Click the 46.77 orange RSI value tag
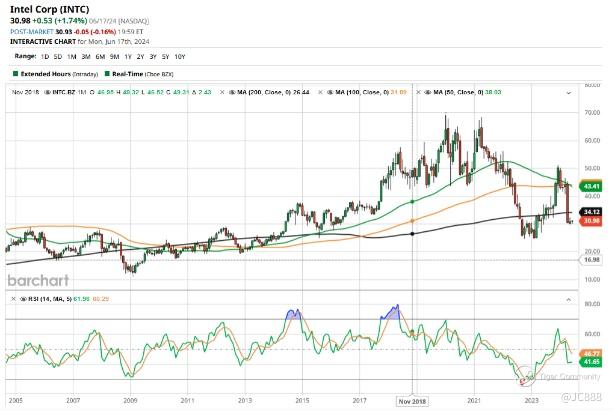 click(x=591, y=354)
